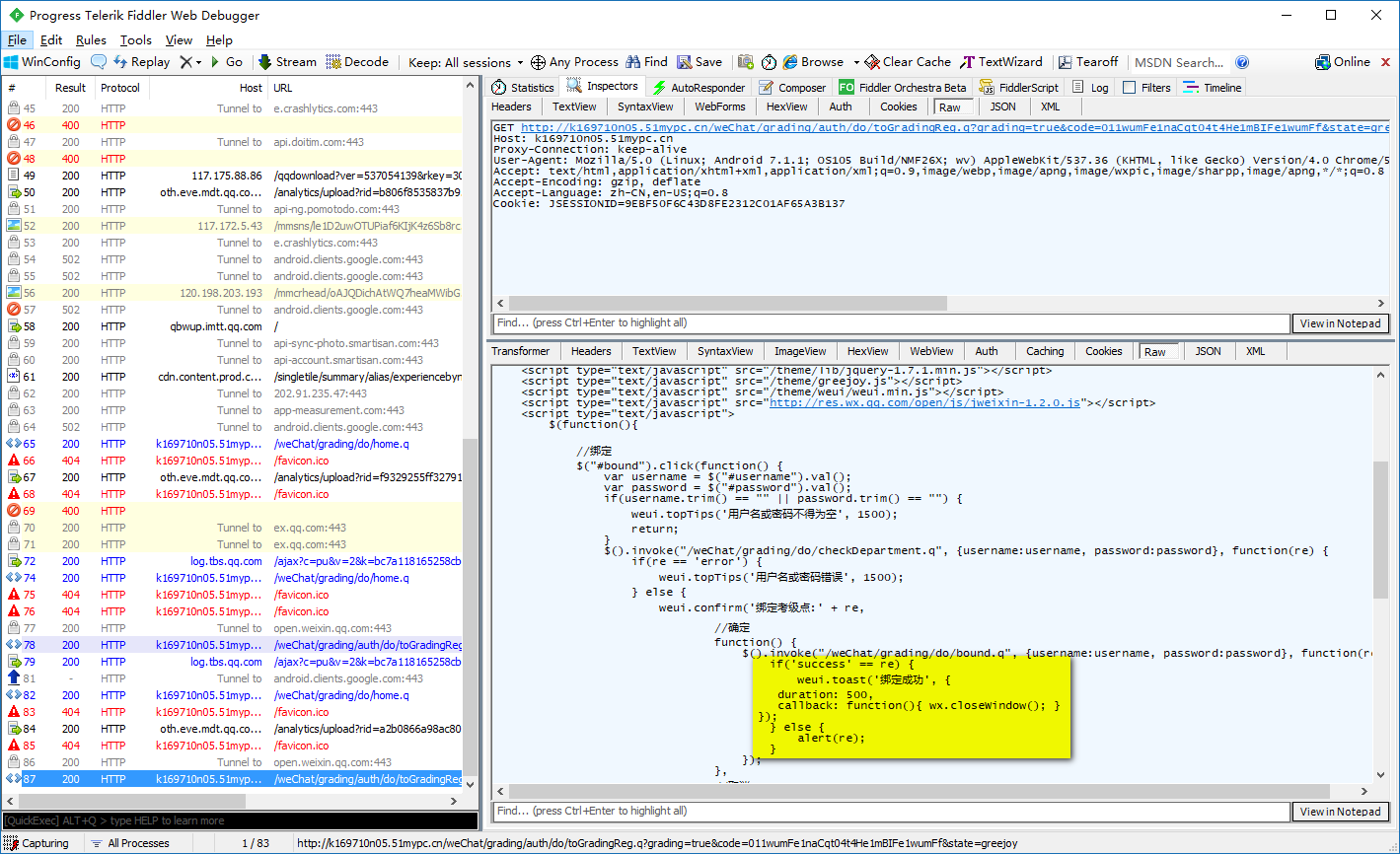Click All Processes status bar filter
Image resolution: width=1400 pixels, height=854 pixels.
pyautogui.click(x=130, y=843)
